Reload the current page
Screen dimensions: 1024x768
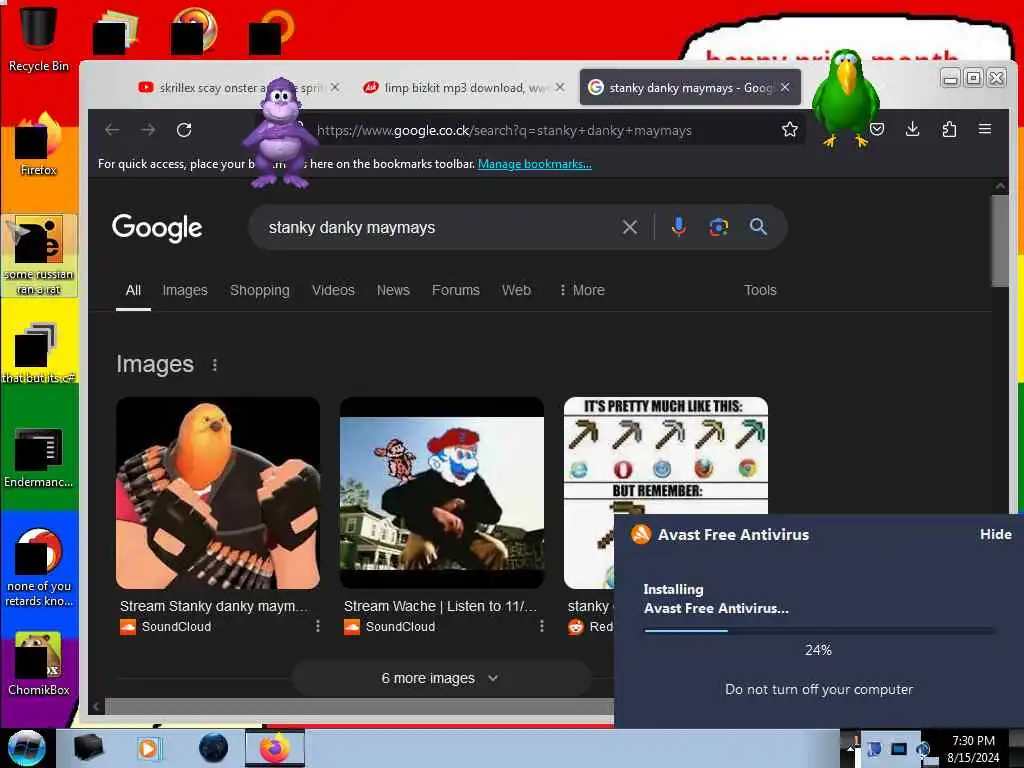pos(184,130)
